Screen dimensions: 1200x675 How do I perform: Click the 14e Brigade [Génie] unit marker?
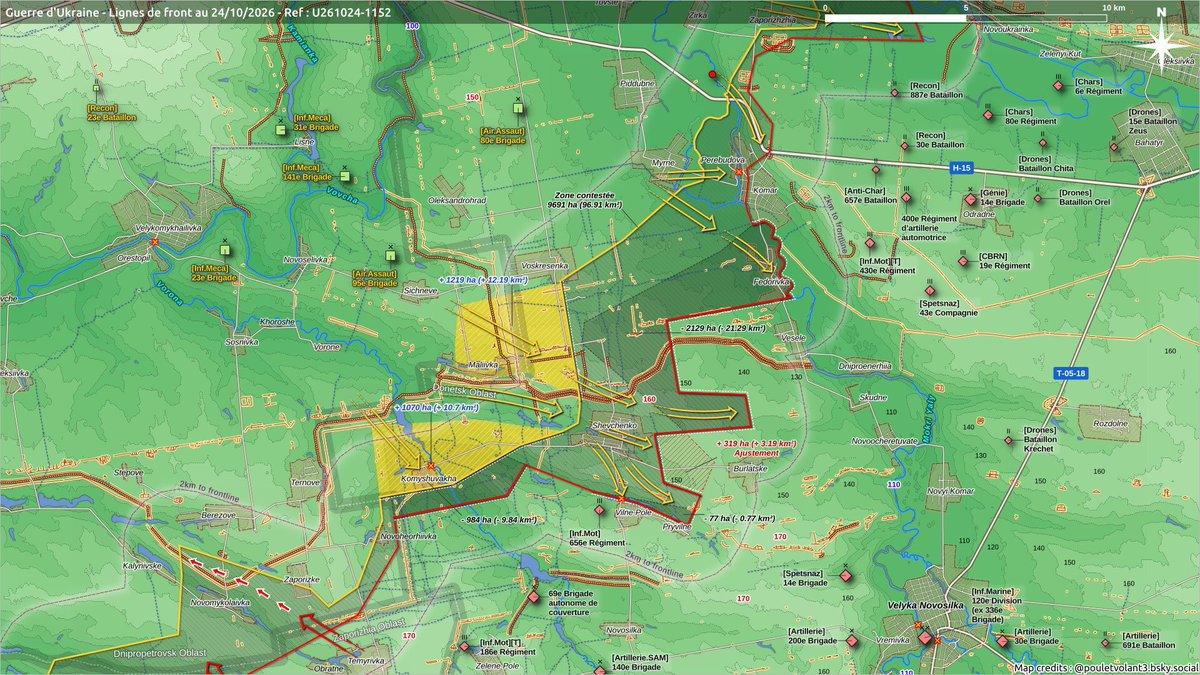point(970,199)
